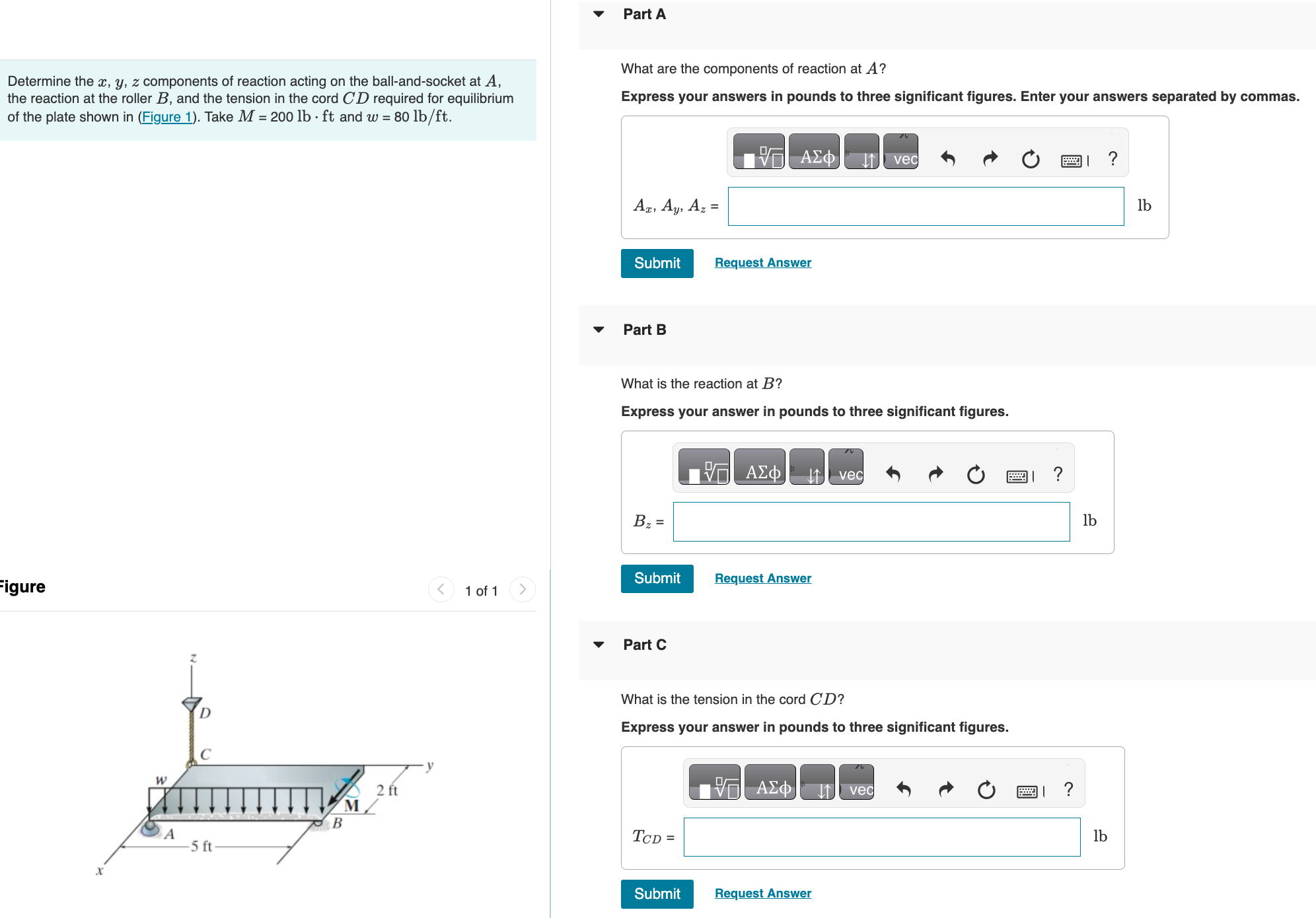Click the previous figure arrow
This screenshot has width=1316, height=918.
pyautogui.click(x=441, y=589)
